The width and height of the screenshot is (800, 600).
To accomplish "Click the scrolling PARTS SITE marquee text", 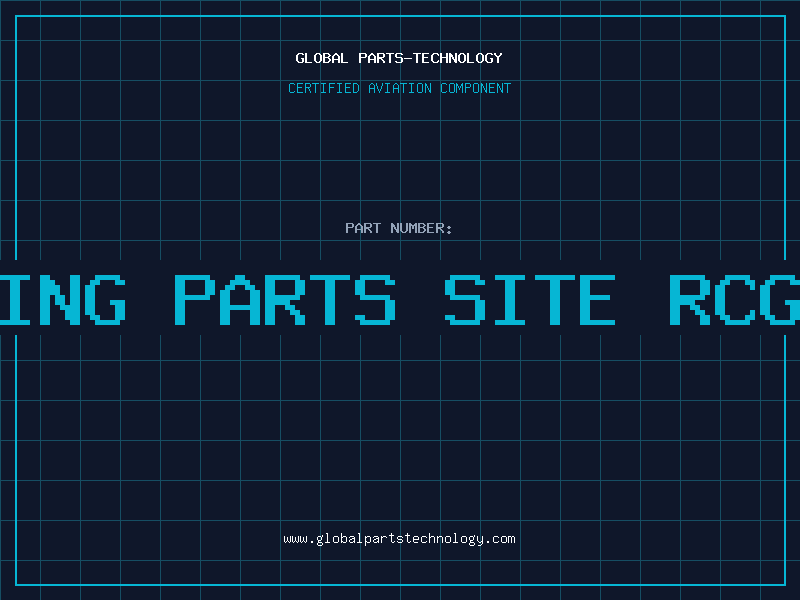I will point(400,299).
